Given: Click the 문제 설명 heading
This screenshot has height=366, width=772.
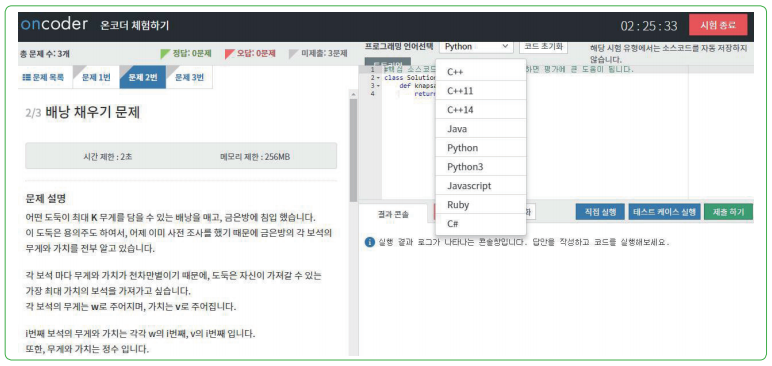Looking at the screenshot, I should coord(46,199).
